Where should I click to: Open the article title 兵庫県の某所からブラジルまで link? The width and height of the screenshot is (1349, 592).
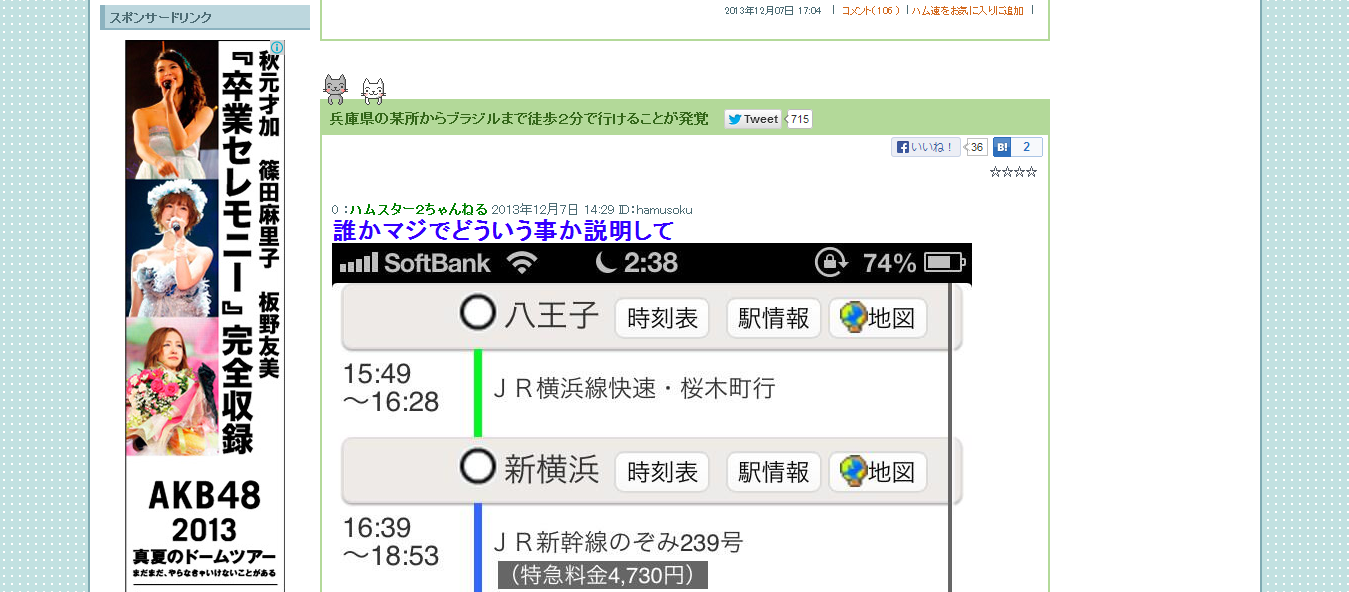pyautogui.click(x=519, y=119)
